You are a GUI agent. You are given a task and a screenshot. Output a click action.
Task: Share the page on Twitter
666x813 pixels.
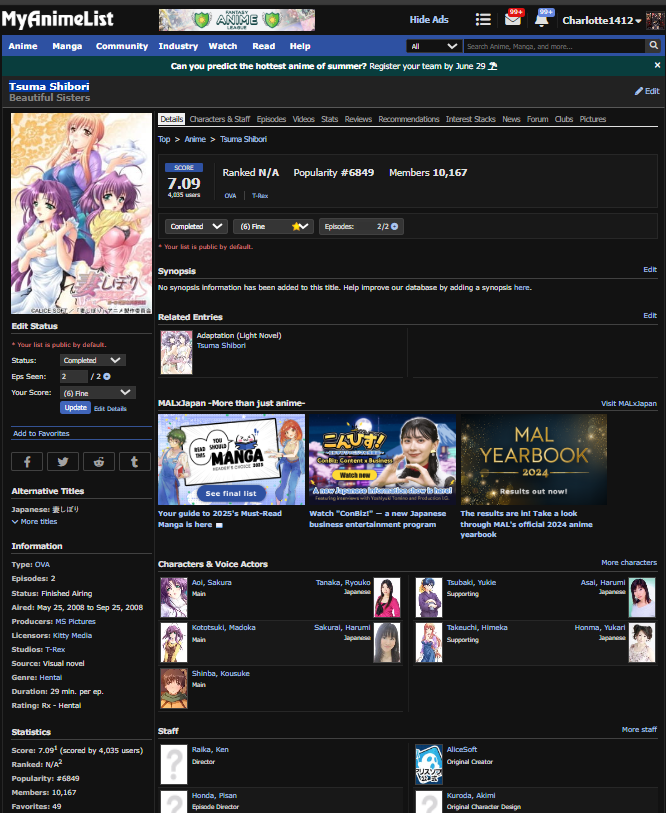click(x=63, y=461)
